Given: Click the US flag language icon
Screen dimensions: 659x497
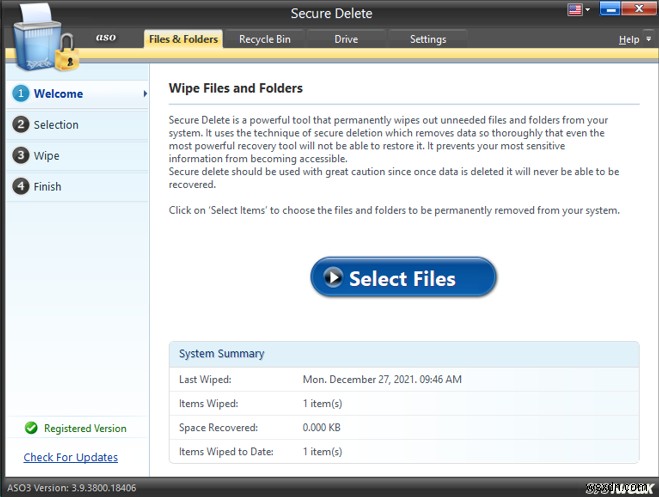Looking at the screenshot, I should tap(575, 9).
